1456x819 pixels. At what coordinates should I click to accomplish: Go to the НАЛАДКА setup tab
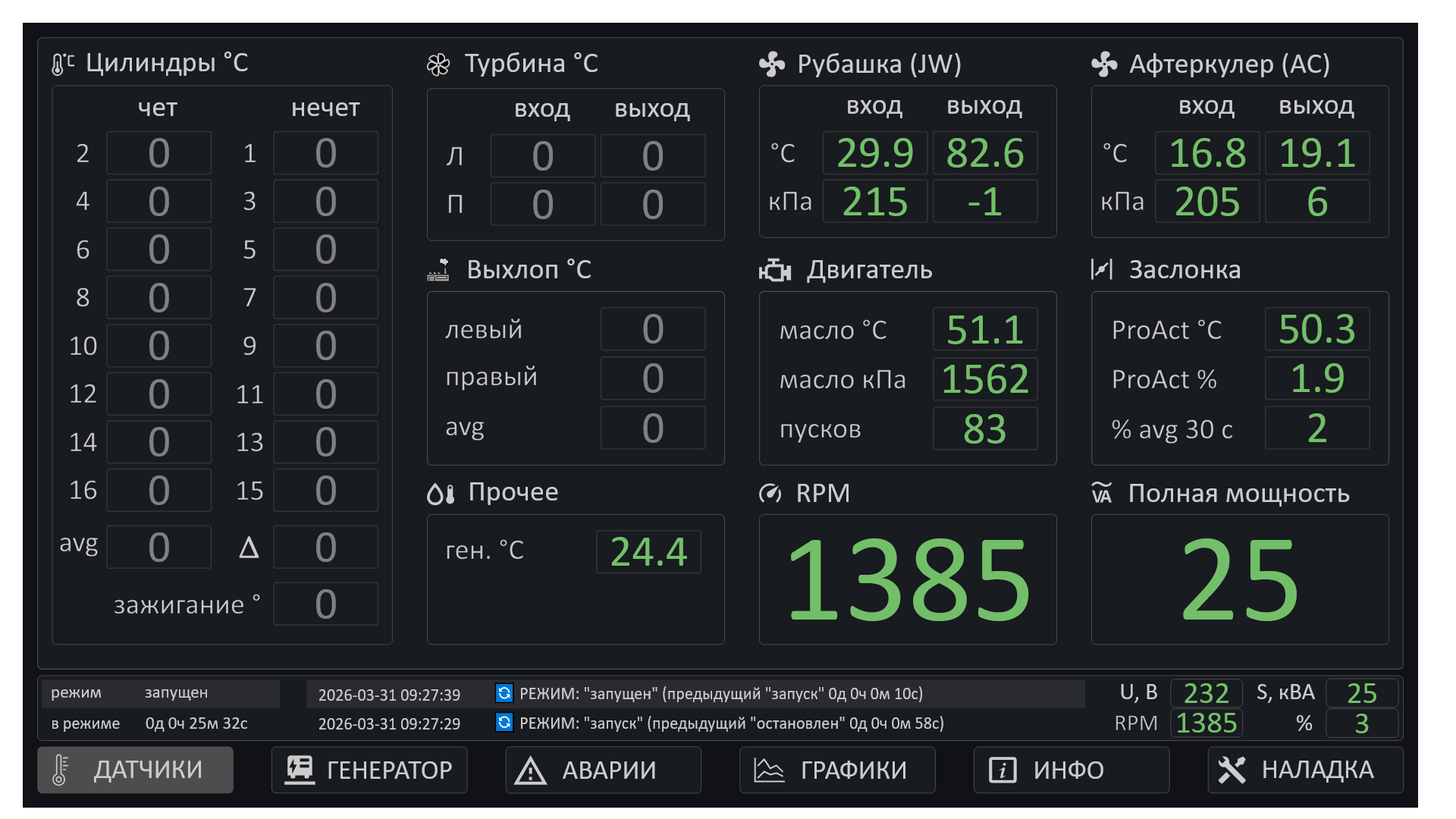point(1304,770)
